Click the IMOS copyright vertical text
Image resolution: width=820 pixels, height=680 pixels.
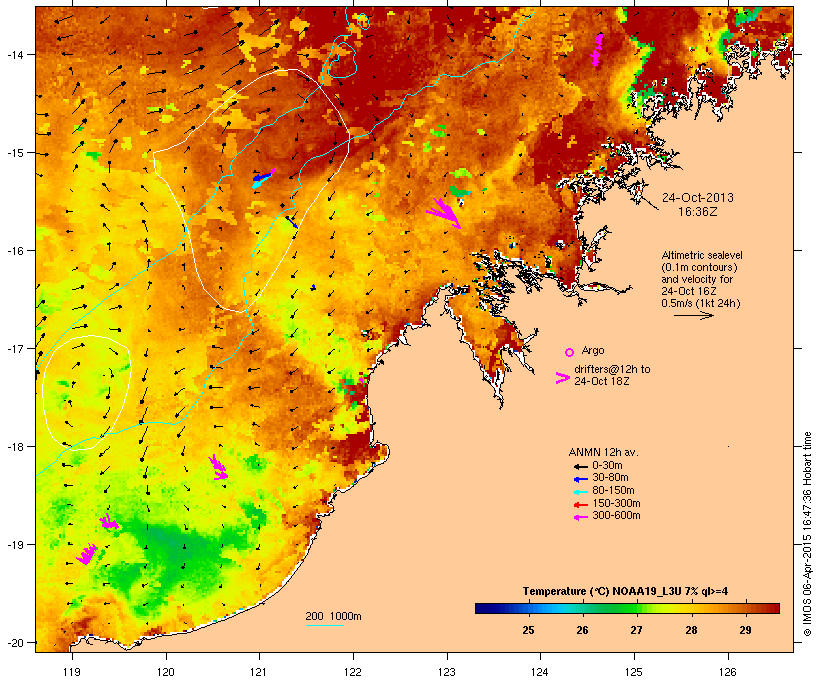click(808, 535)
